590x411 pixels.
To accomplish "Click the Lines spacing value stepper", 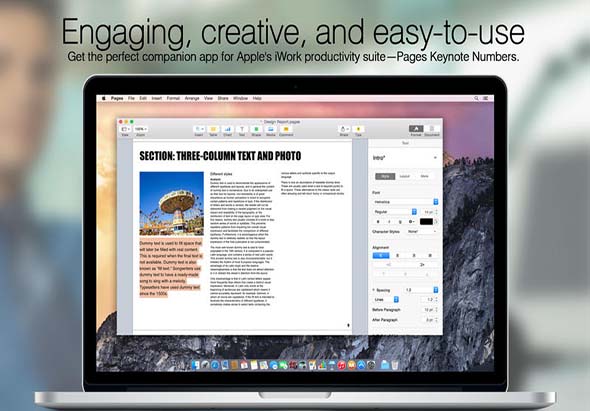I will click(x=436, y=300).
